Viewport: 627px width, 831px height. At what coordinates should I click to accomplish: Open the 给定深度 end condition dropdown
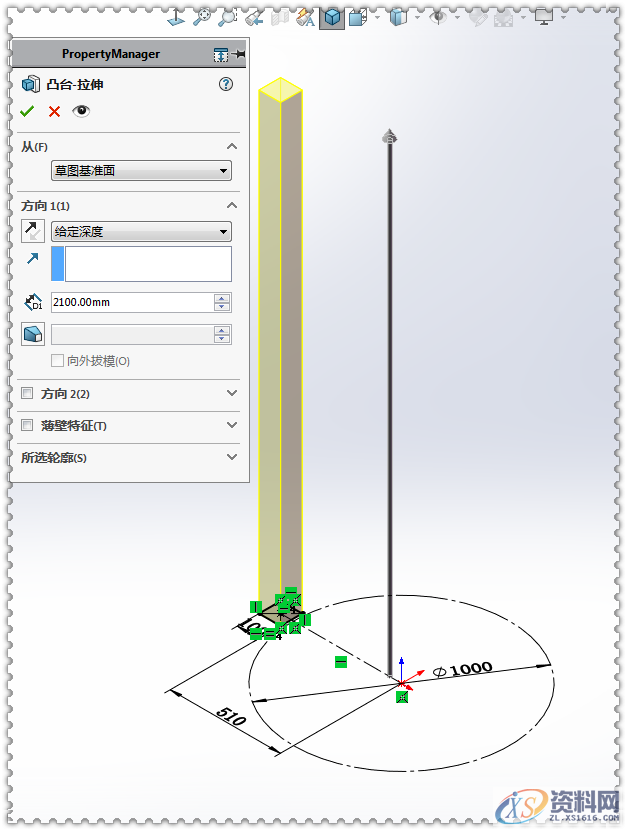coord(141,232)
